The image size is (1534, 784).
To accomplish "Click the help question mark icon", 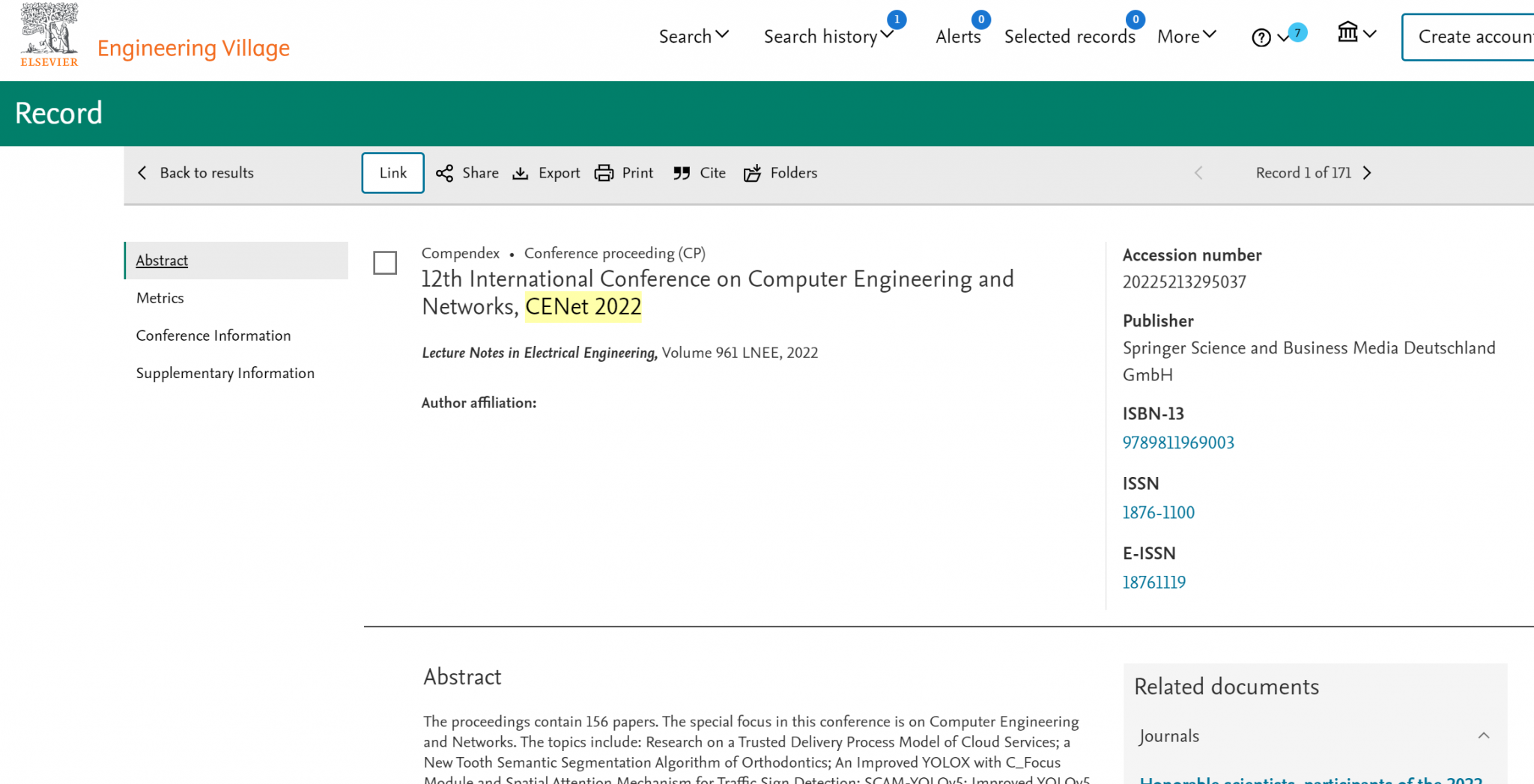I will click(x=1261, y=37).
